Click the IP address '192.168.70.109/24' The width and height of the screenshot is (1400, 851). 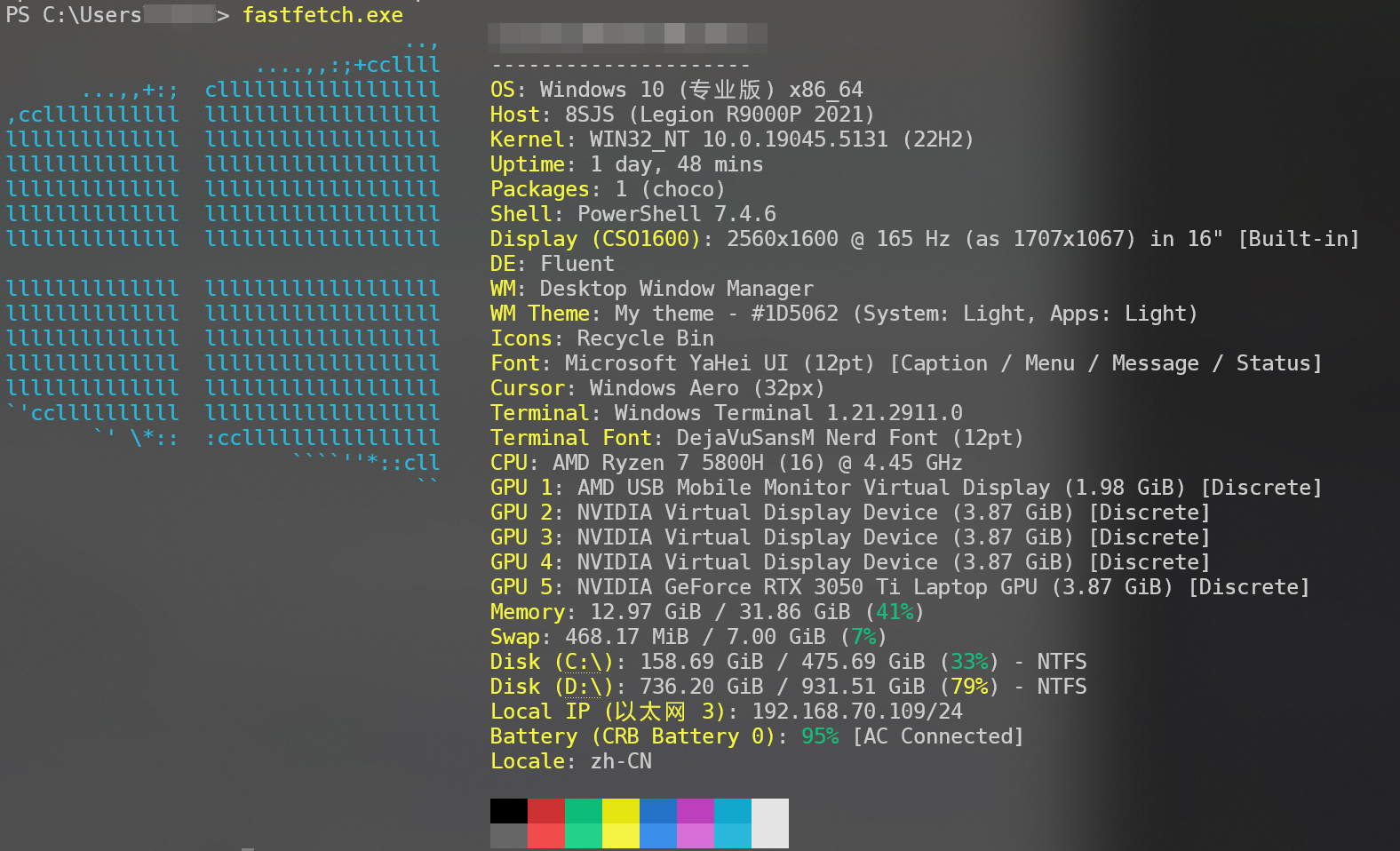point(857,712)
